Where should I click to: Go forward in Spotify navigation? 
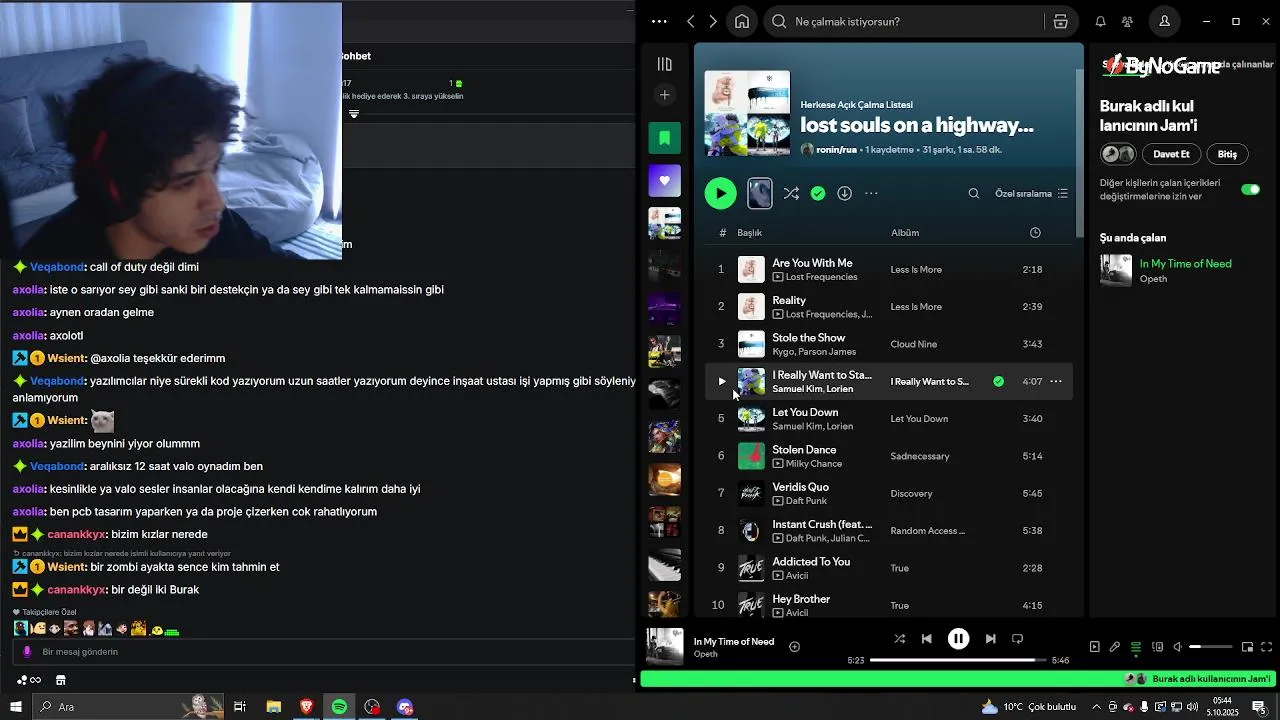(713, 21)
